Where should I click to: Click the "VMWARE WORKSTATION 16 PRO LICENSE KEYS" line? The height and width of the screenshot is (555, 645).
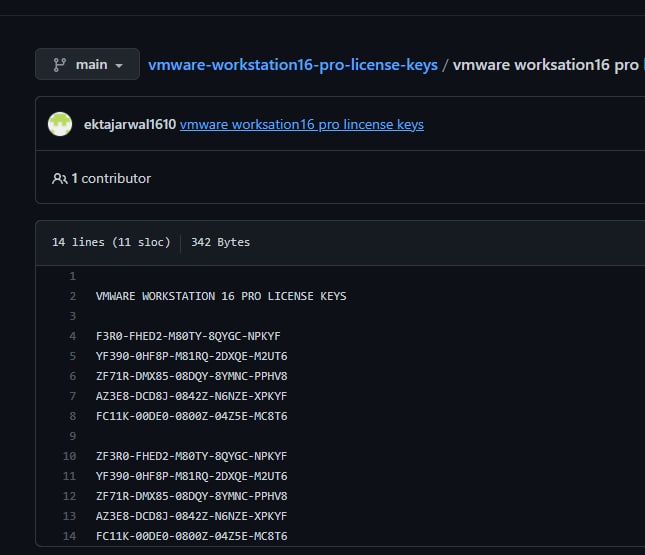(221, 296)
